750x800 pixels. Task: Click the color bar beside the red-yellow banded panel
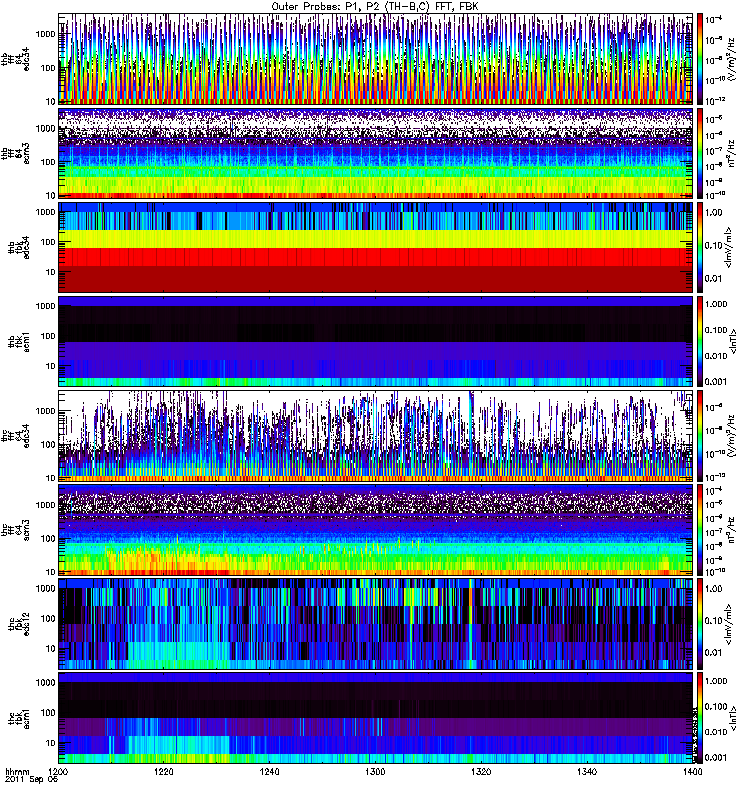click(700, 247)
